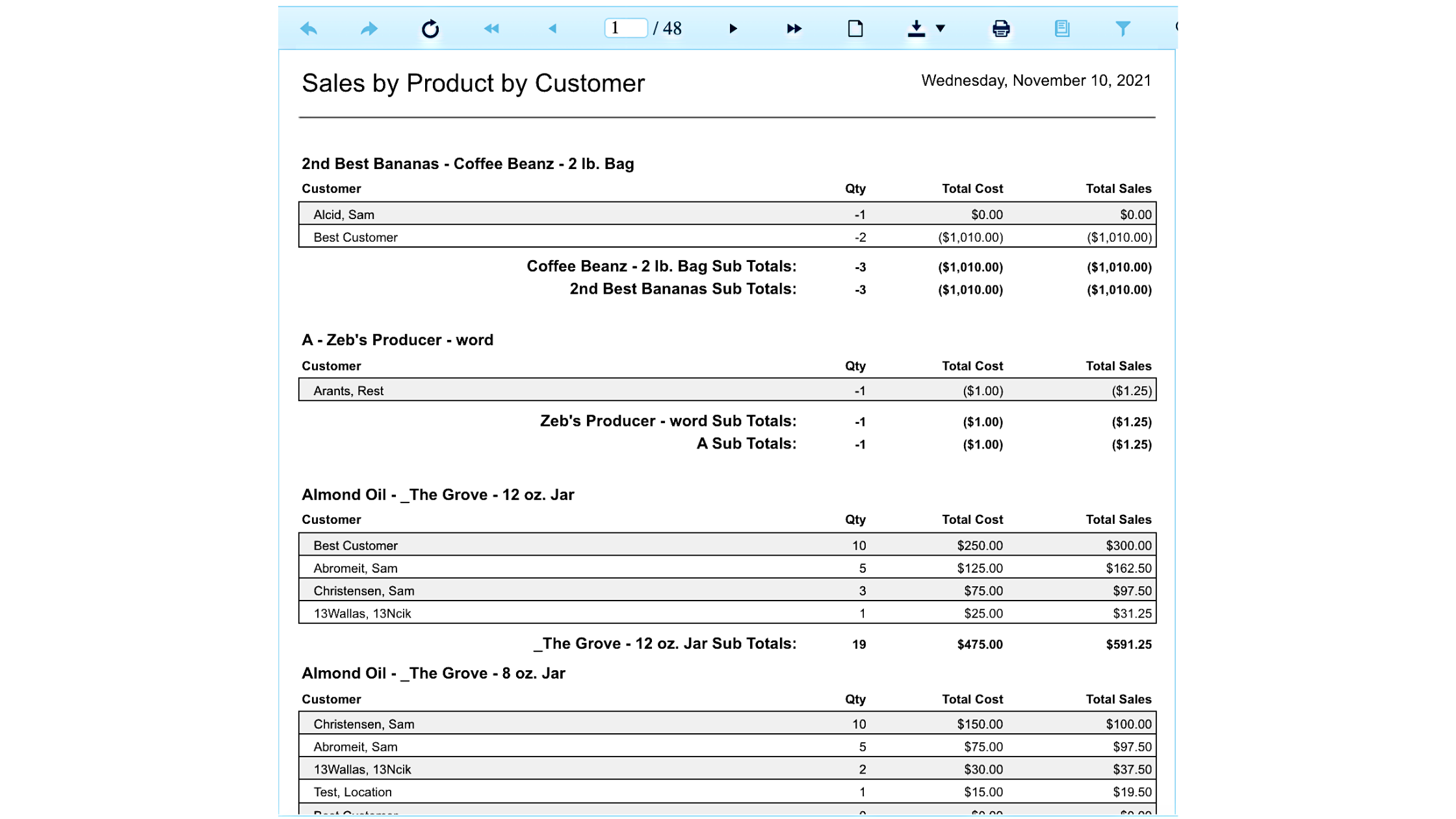Jump to the first page of the report

coord(491,29)
